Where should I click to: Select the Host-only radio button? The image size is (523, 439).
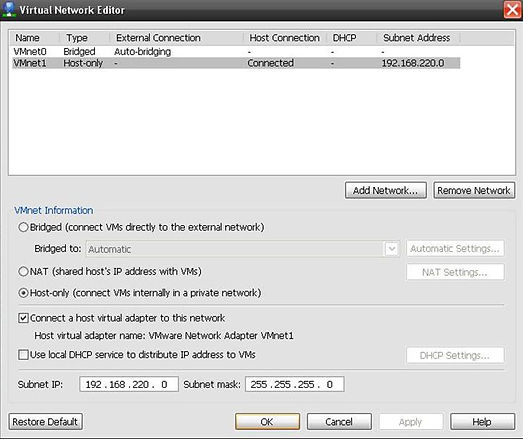[x=23, y=293]
